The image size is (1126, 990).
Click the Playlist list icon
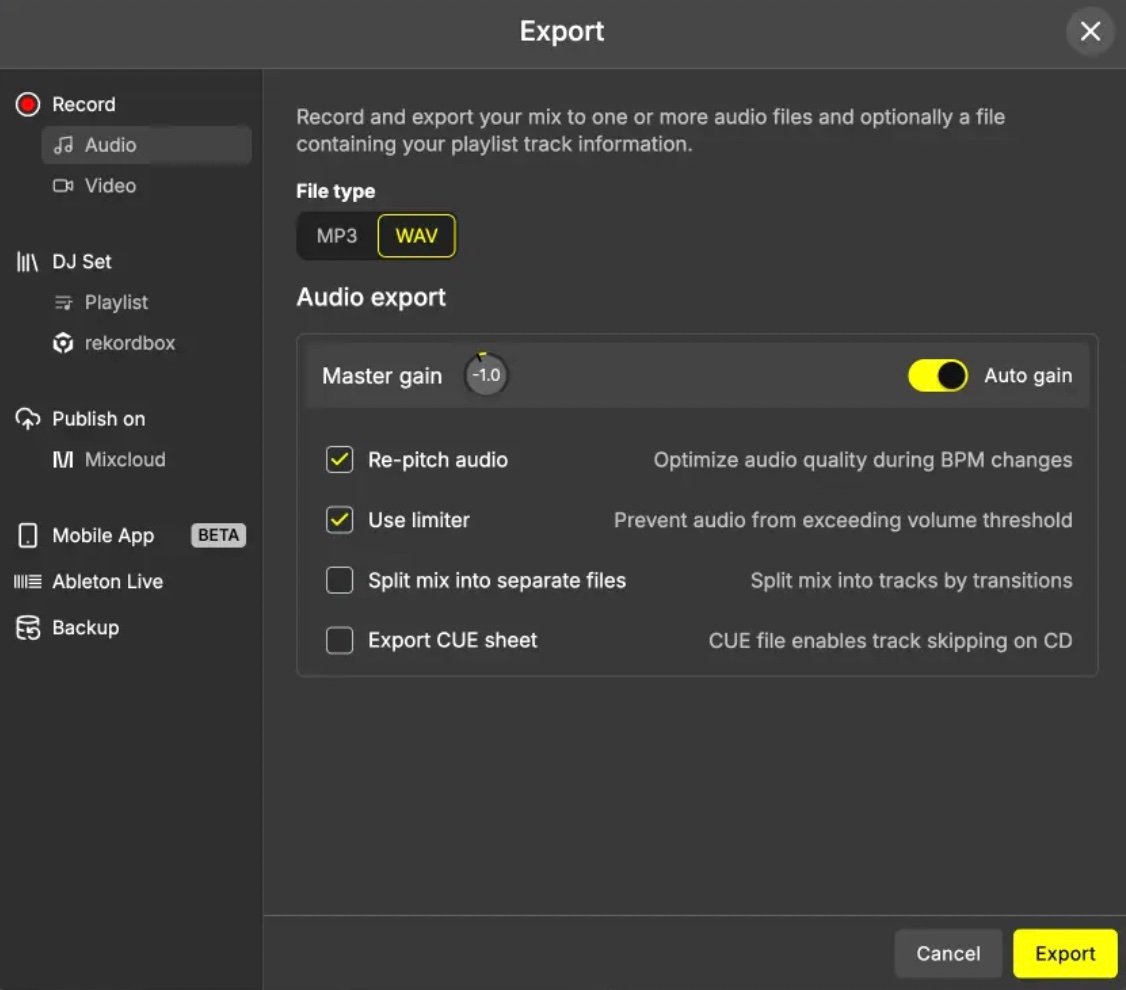point(63,303)
